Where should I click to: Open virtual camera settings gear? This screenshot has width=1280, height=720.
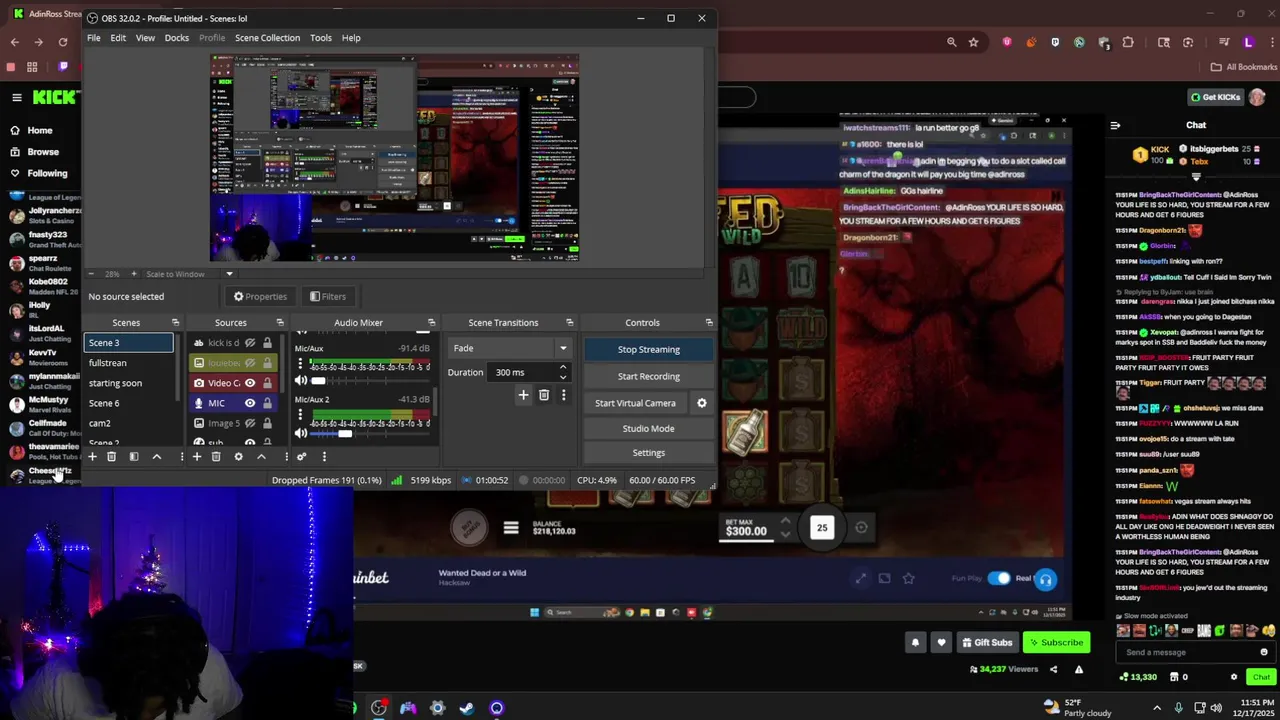pos(701,403)
